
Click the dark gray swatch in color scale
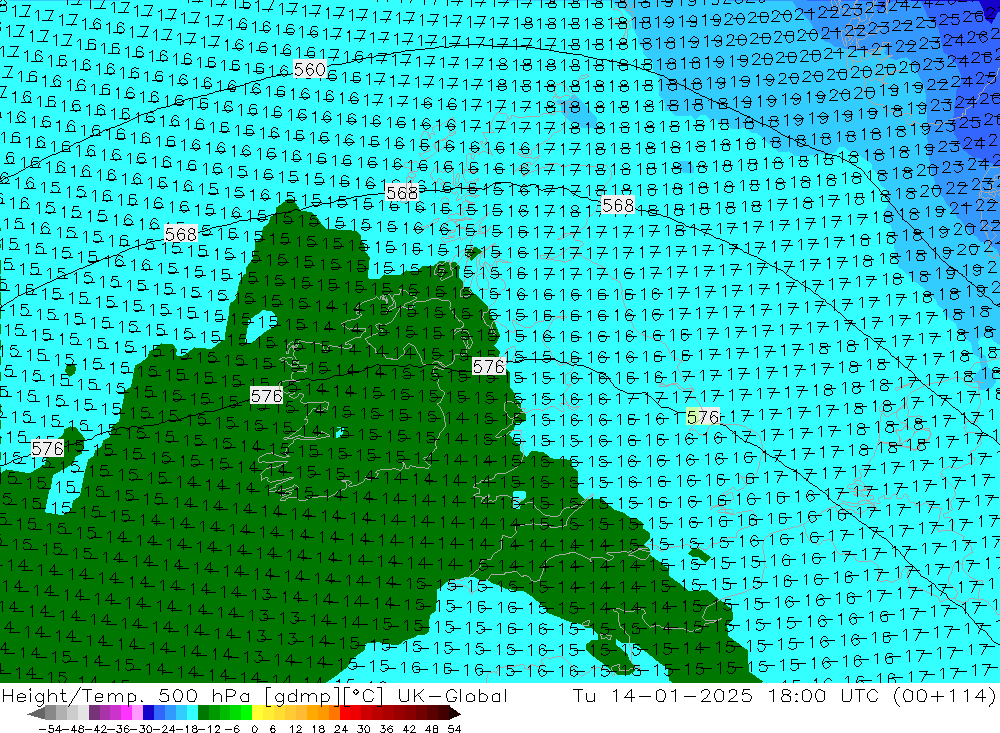(x=50, y=713)
